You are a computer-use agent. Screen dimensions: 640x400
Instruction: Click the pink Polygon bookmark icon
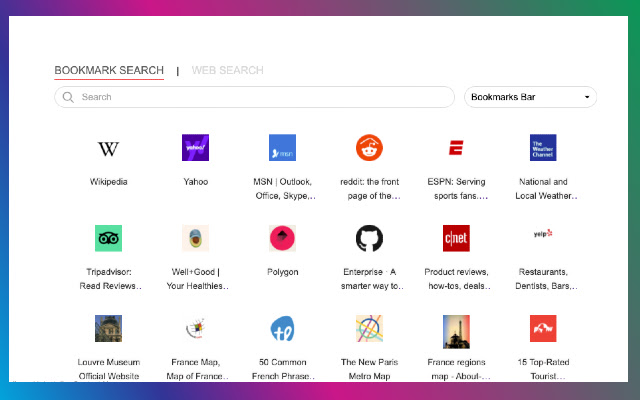click(282, 238)
